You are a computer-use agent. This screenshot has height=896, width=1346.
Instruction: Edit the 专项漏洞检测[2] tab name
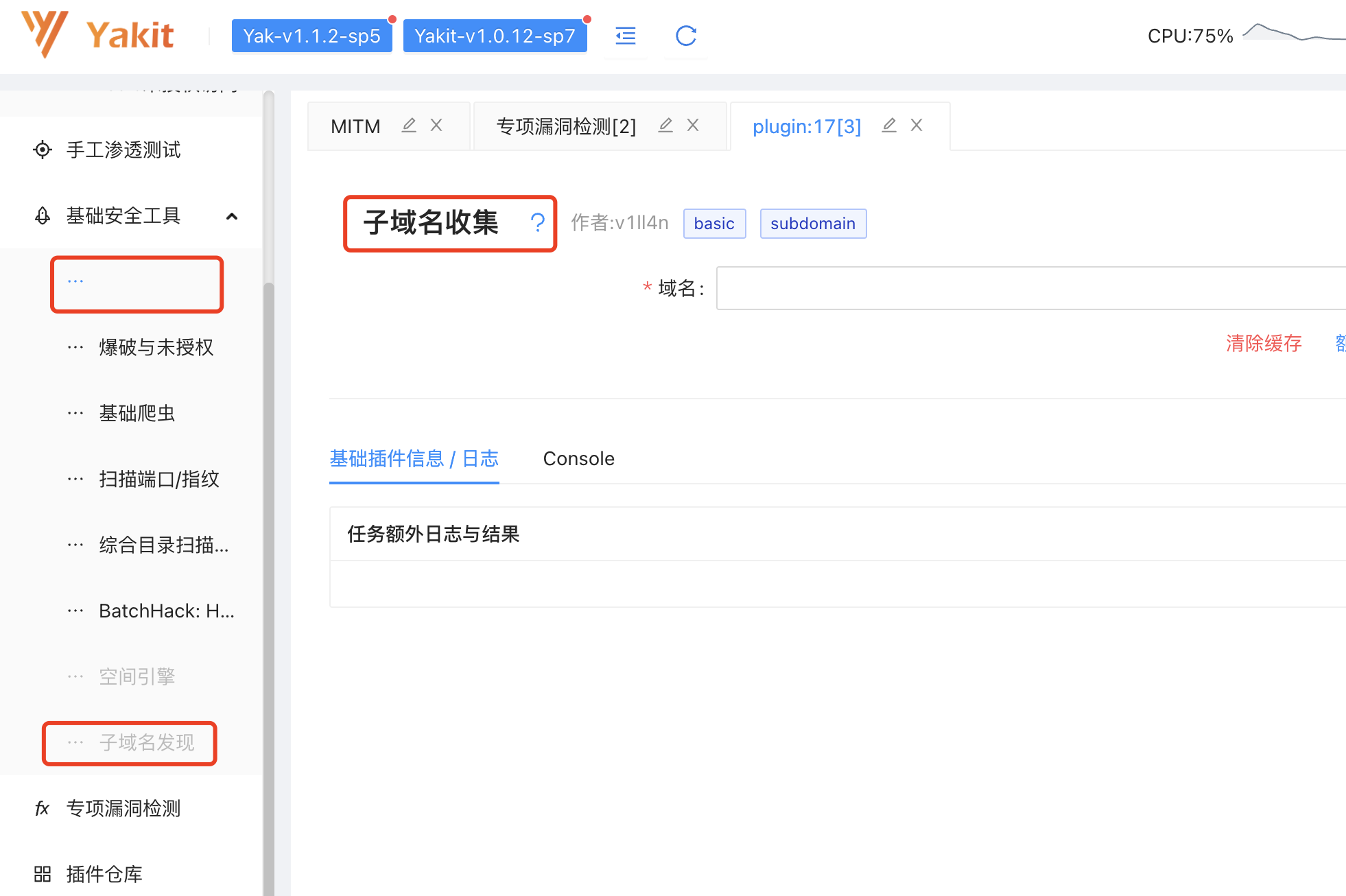pos(665,125)
